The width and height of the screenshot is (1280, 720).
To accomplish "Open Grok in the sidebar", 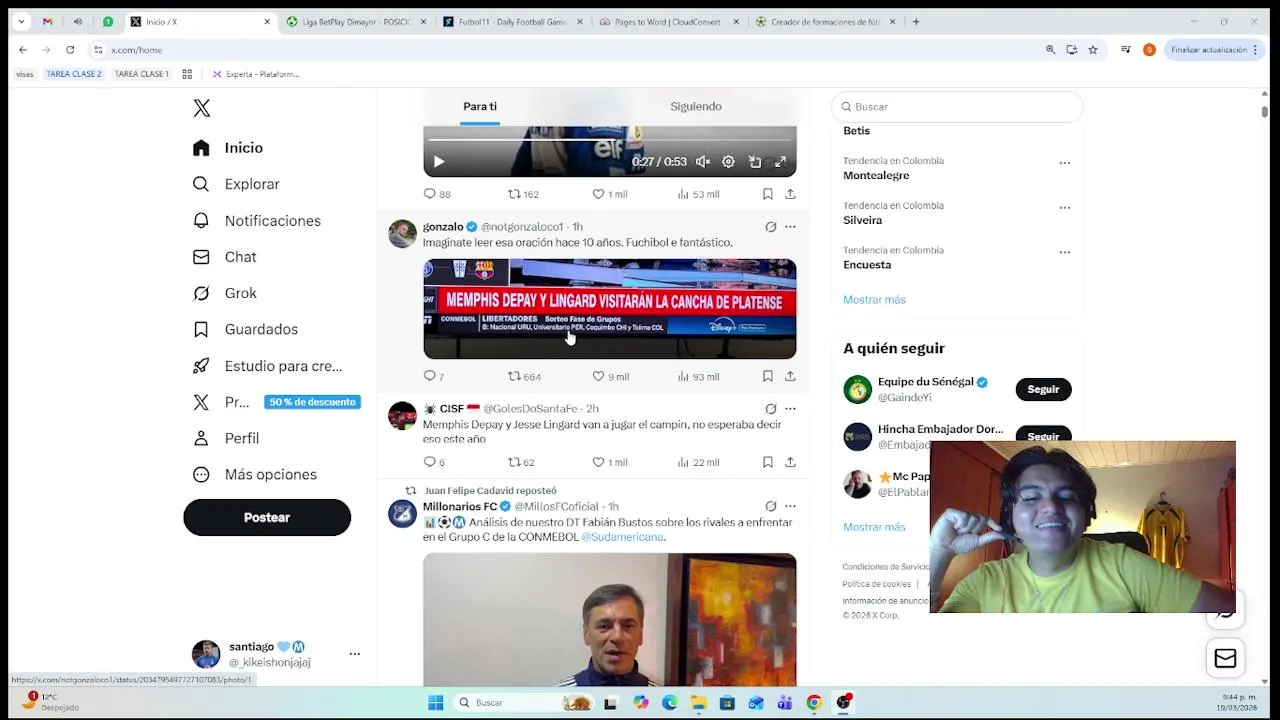I will 224,293.
